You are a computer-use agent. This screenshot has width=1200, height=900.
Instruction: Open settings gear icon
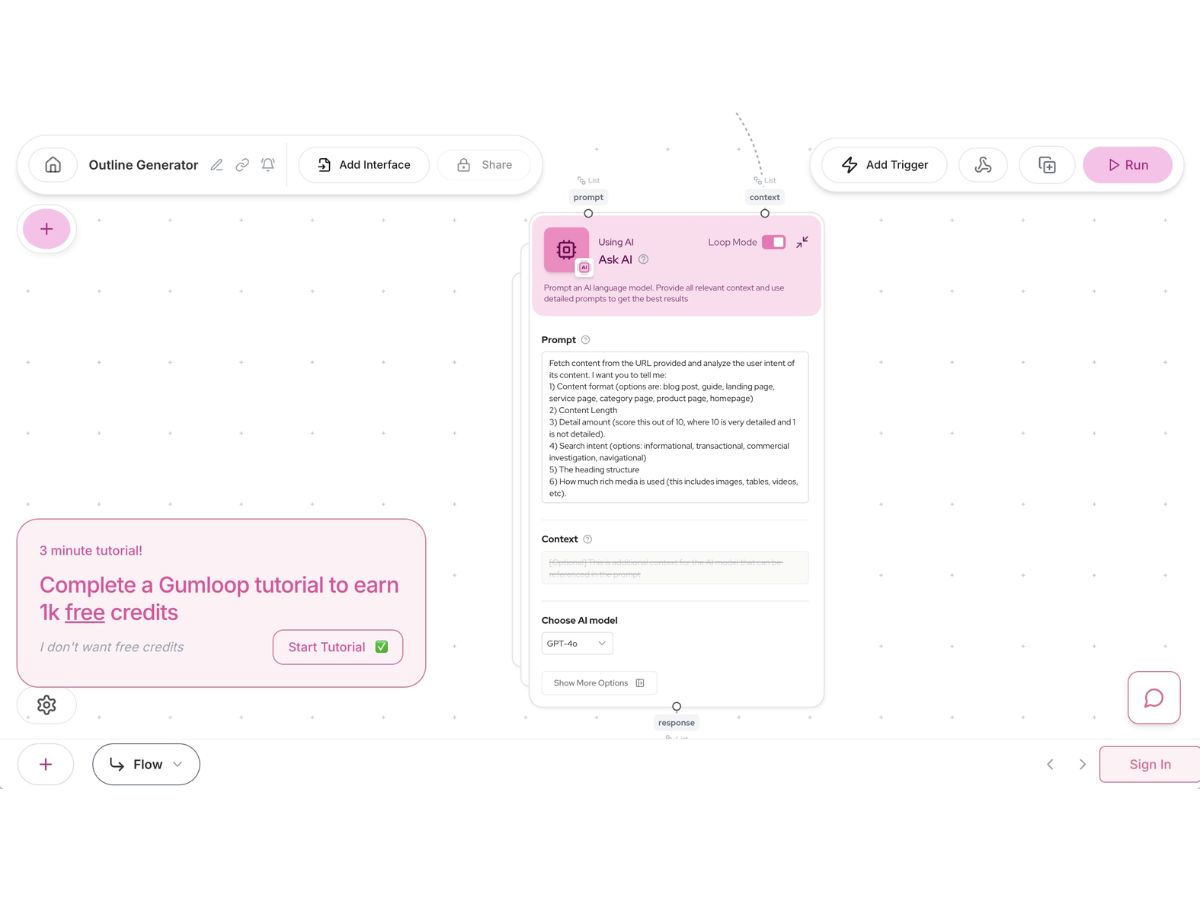[46, 705]
